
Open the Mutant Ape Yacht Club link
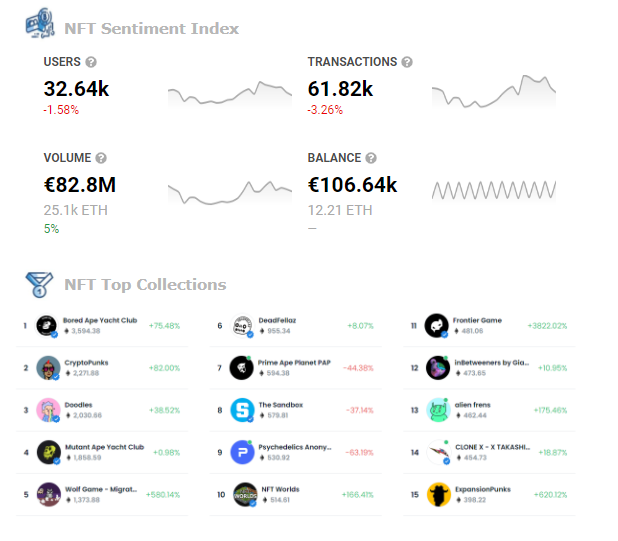coord(104,447)
